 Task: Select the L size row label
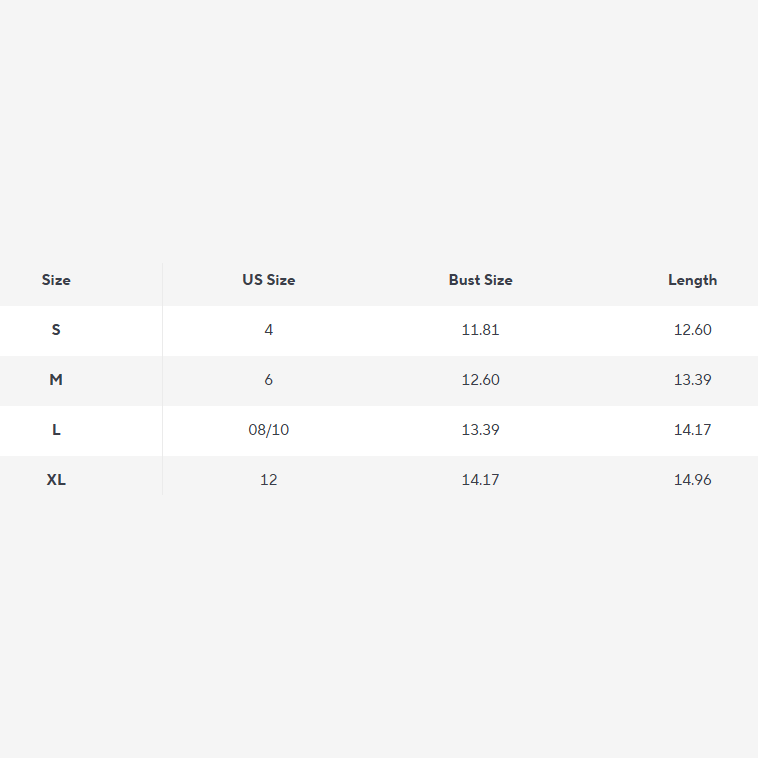pos(56,430)
